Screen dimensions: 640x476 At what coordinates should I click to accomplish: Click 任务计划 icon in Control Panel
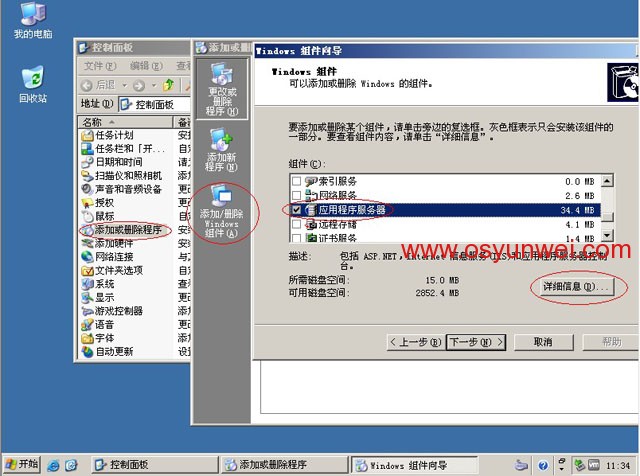87,136
